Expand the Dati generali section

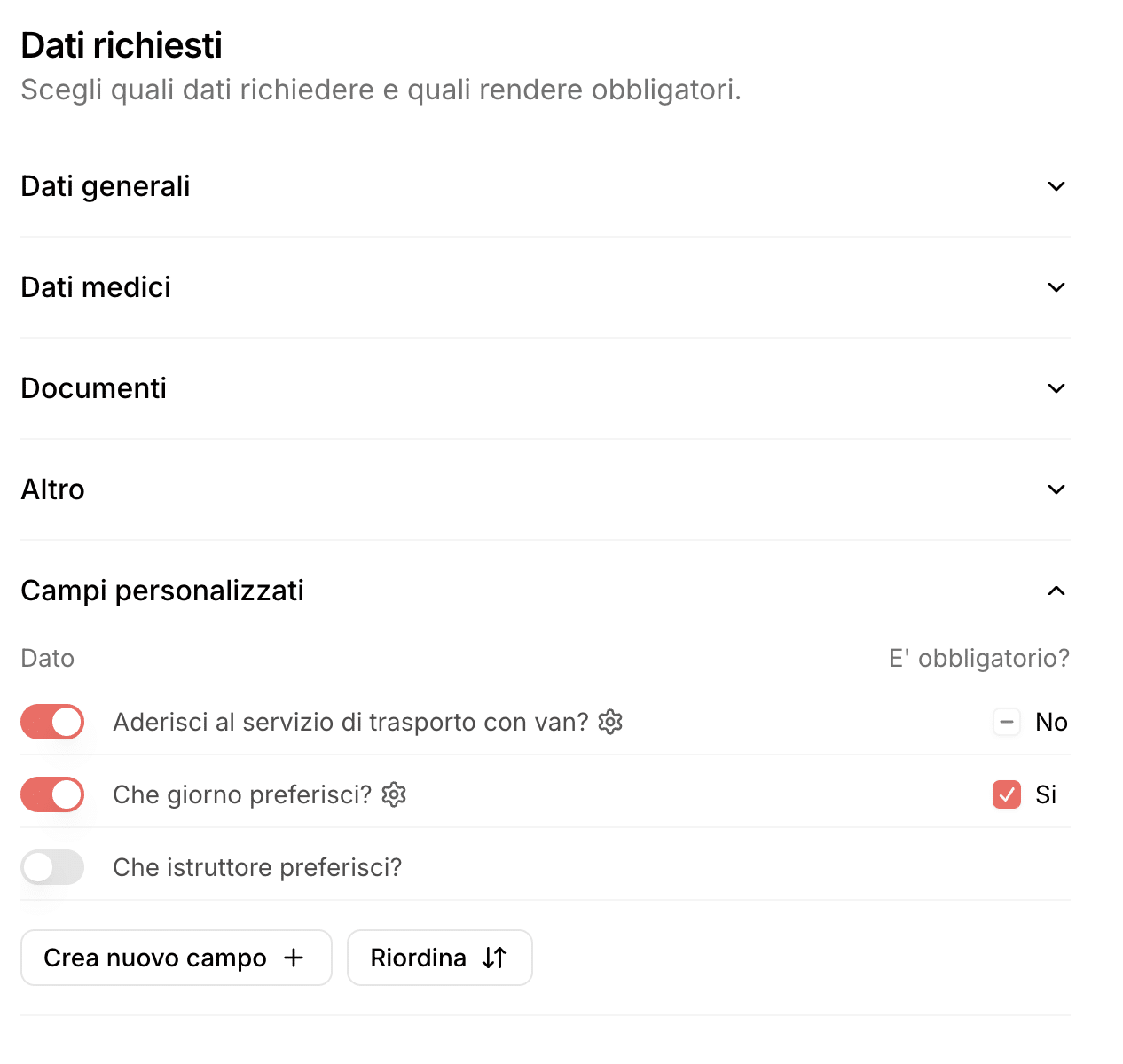(1056, 186)
